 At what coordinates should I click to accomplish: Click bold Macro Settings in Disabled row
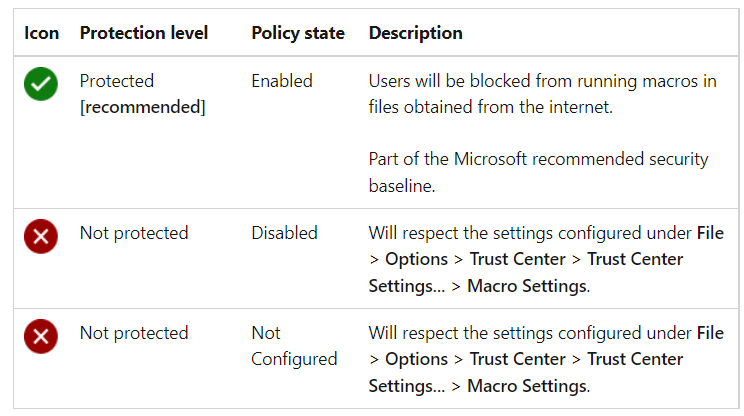click(x=527, y=285)
